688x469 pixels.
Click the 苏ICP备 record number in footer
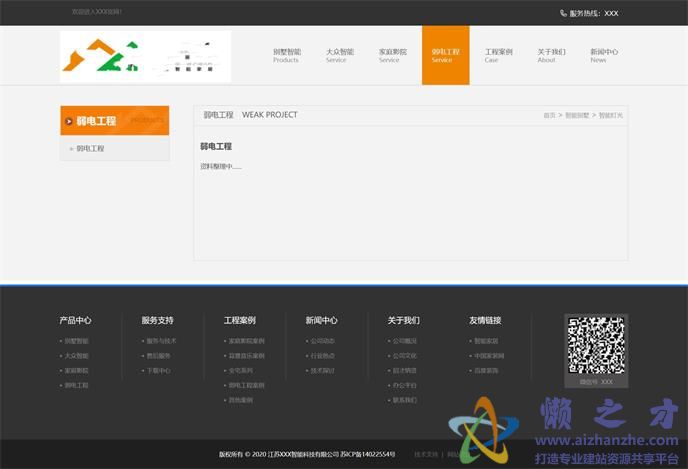pyautogui.click(x=368, y=455)
